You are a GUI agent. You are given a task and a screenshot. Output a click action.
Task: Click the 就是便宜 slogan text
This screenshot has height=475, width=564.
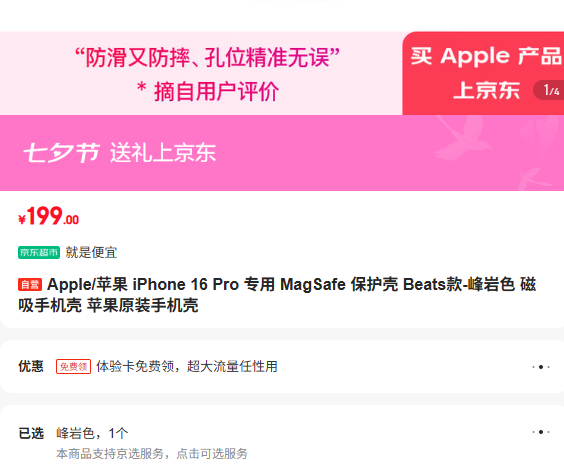click(91, 252)
